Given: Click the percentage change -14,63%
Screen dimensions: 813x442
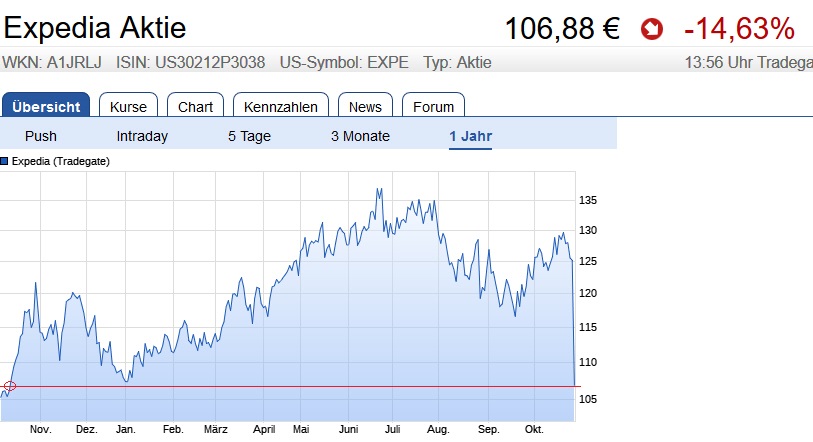Looking at the screenshot, I should coord(739,29).
